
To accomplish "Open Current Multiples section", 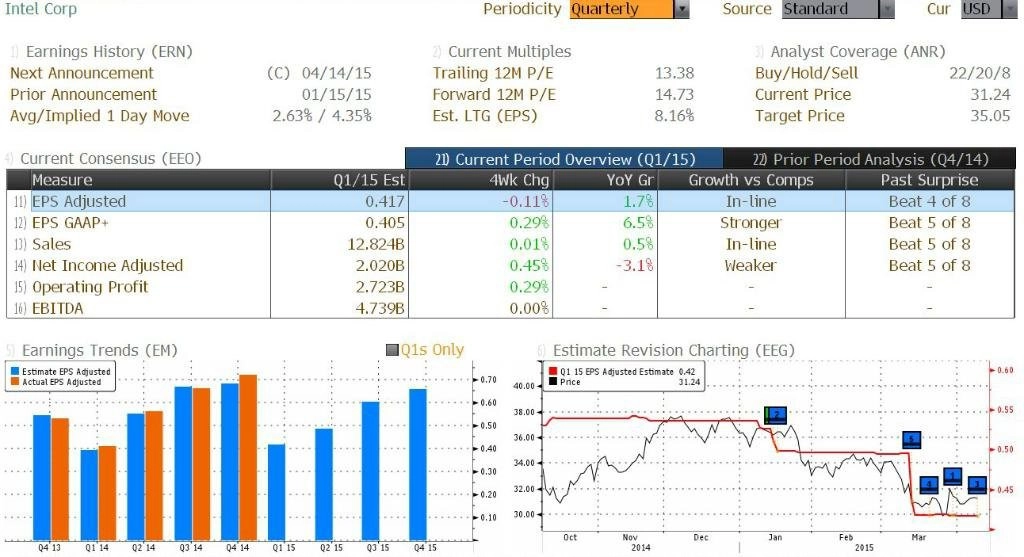I will coord(509,52).
